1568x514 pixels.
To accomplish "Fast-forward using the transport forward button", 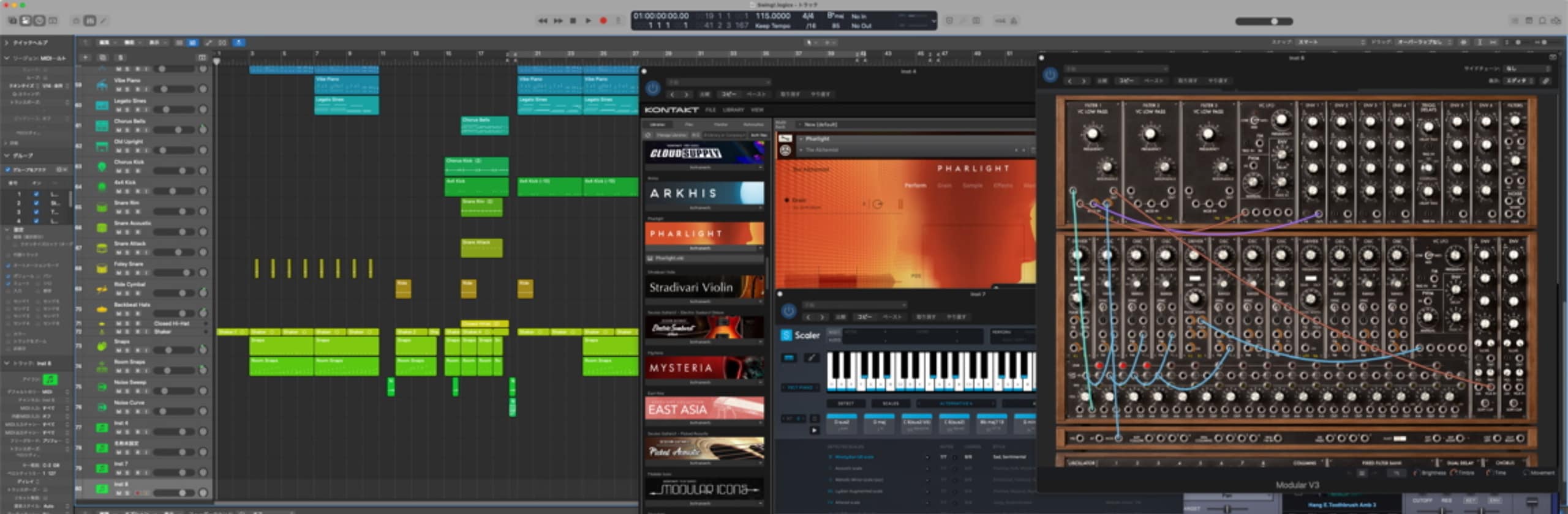I will 558,21.
